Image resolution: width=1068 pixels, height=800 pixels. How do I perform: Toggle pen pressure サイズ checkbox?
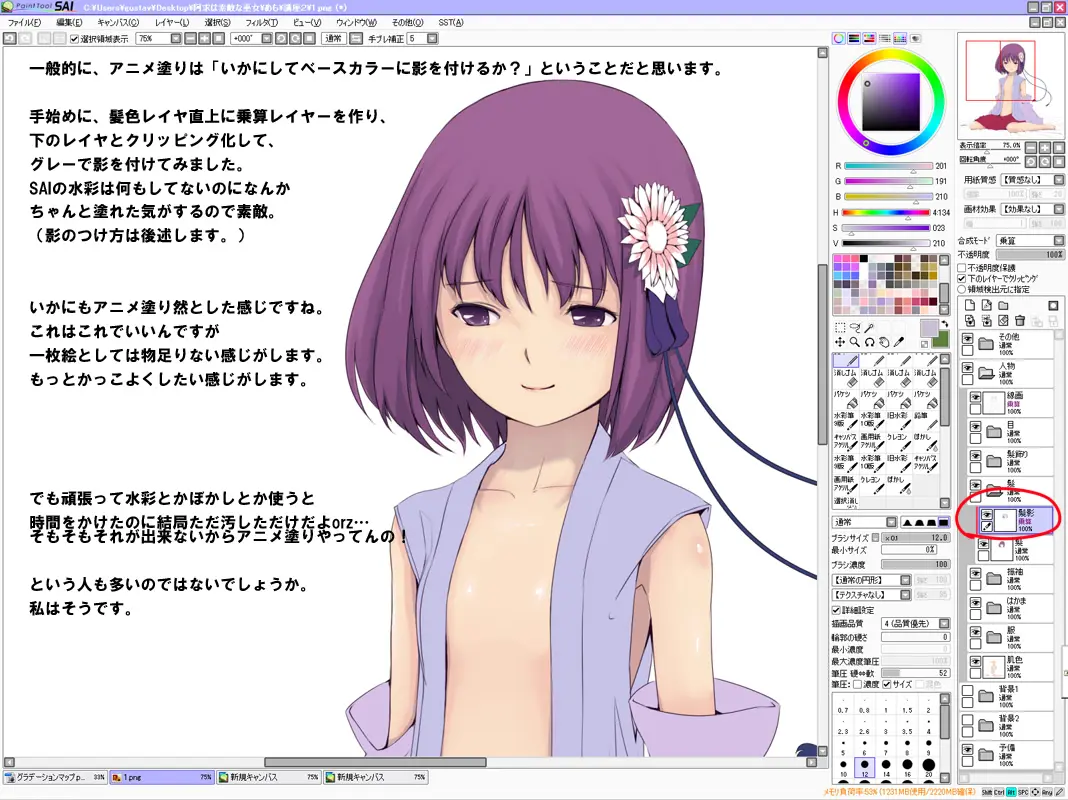887,684
